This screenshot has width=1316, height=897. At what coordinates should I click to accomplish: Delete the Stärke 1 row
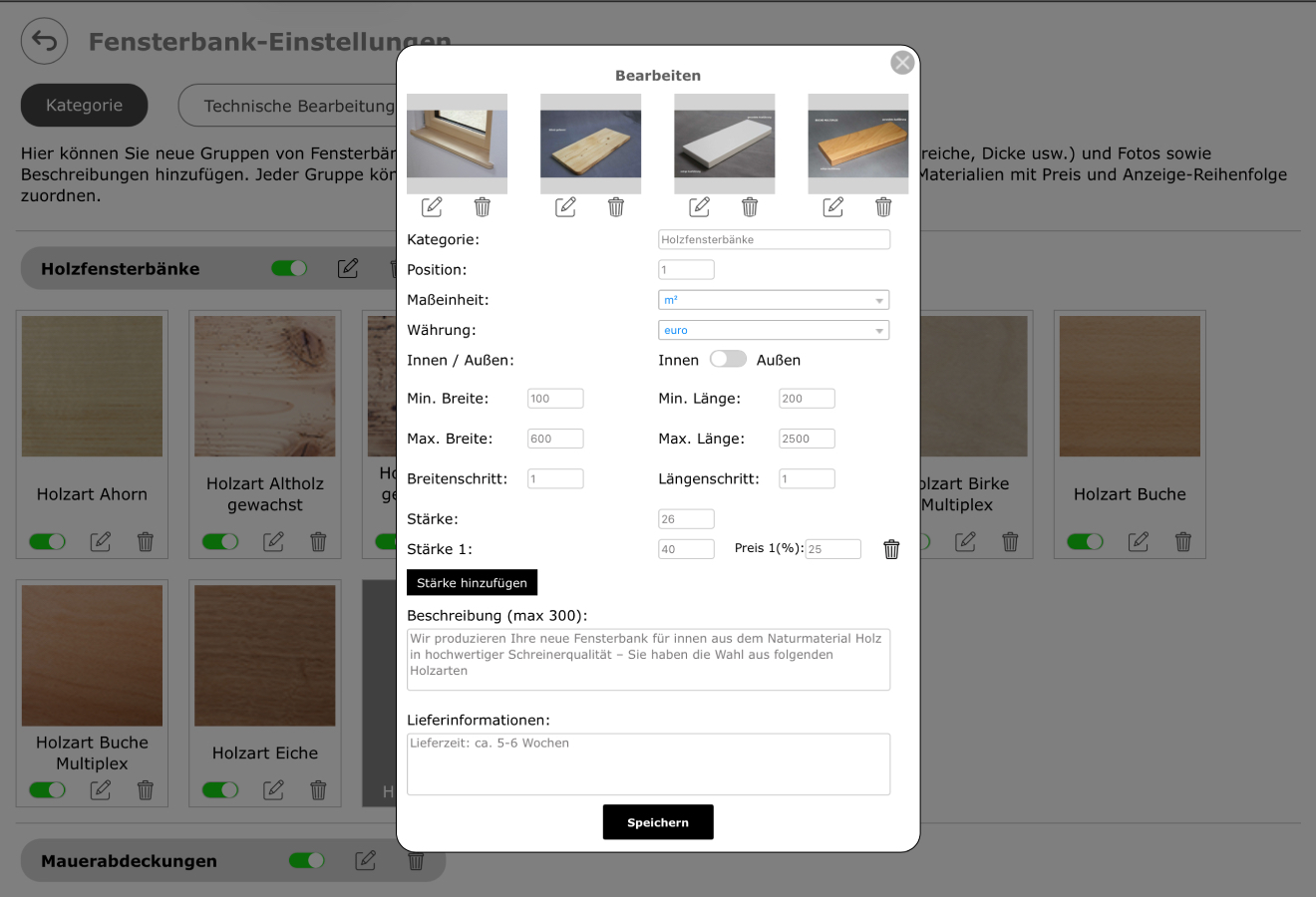point(891,549)
